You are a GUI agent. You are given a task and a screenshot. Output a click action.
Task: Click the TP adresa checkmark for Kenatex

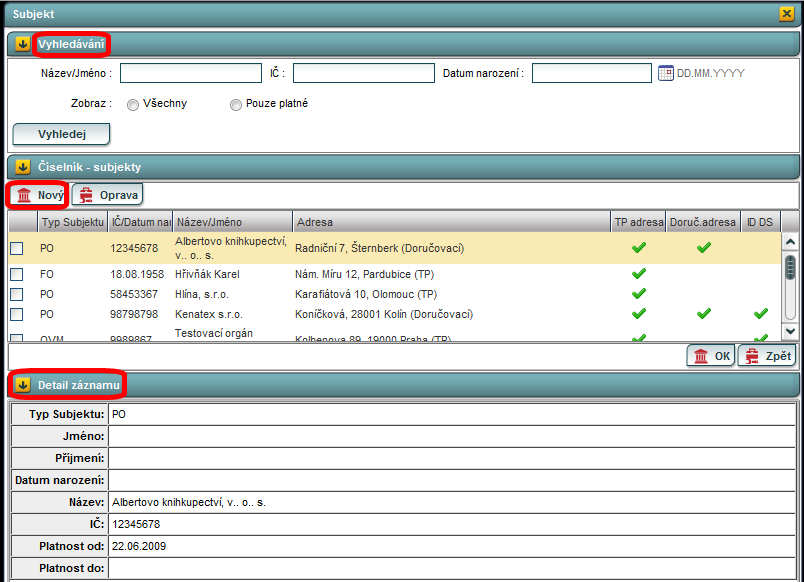tap(638, 313)
